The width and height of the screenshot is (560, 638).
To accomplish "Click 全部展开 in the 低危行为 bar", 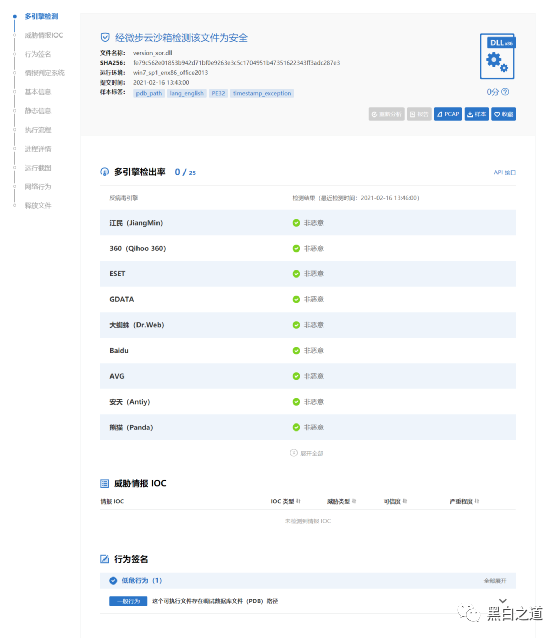I will point(495,581).
